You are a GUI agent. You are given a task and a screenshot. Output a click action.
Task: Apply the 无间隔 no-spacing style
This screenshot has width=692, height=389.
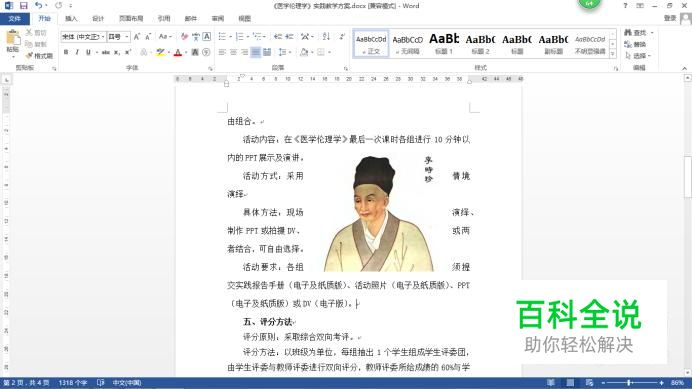click(x=407, y=44)
